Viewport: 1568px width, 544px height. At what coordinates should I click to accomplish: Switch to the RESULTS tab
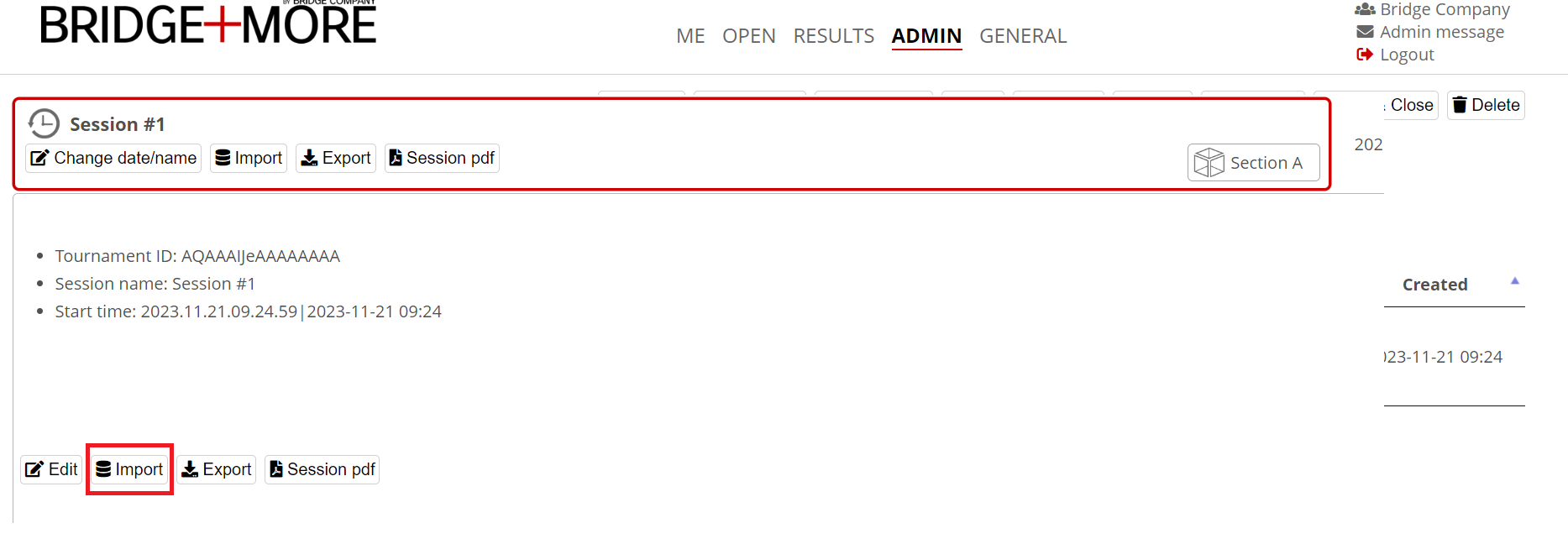point(832,36)
